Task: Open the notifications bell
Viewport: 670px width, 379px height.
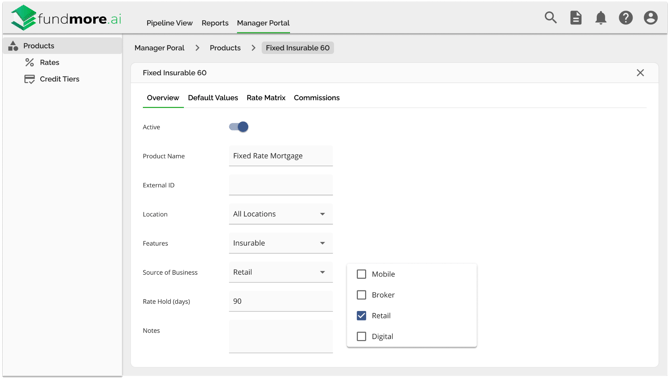Action: point(601,18)
